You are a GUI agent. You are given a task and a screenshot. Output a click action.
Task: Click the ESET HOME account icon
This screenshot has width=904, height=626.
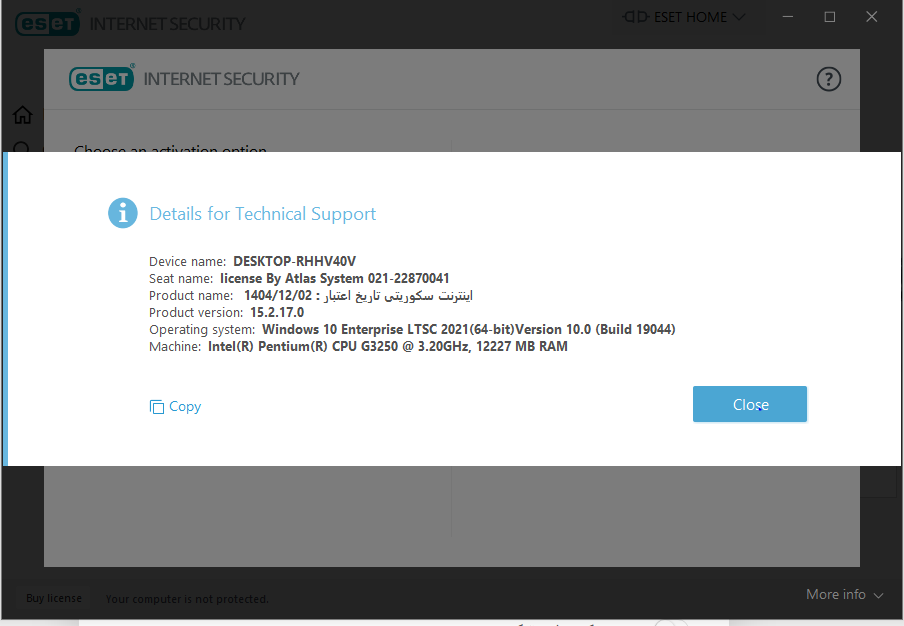(635, 17)
